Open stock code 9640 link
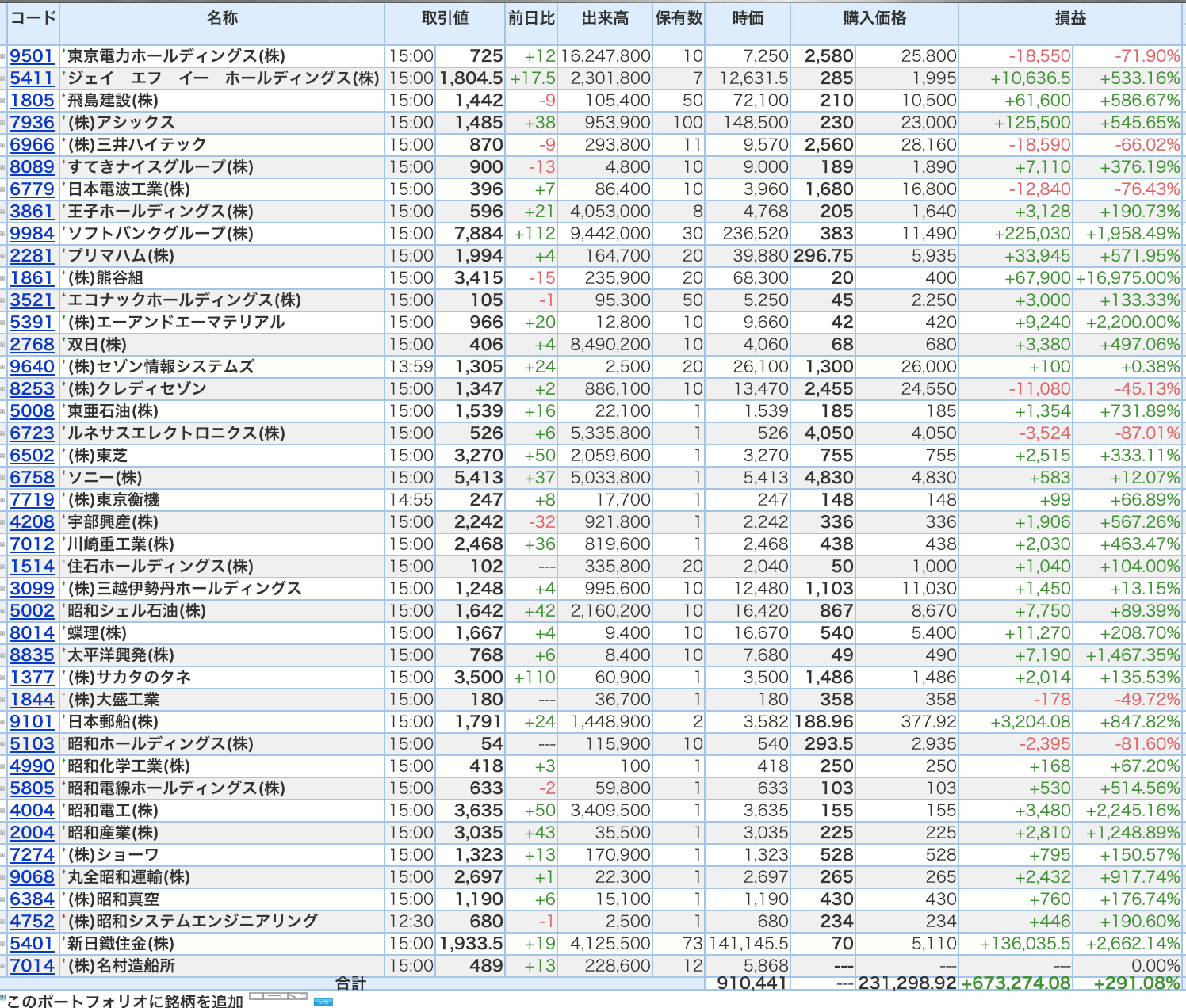This screenshot has width=1186, height=1008. (x=32, y=367)
